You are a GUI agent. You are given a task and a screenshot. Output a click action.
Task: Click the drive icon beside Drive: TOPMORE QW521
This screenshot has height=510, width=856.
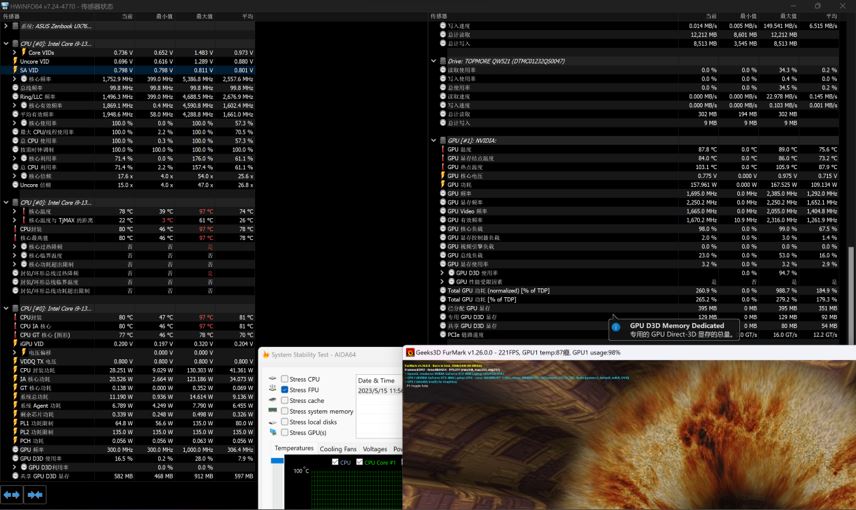tap(443, 61)
